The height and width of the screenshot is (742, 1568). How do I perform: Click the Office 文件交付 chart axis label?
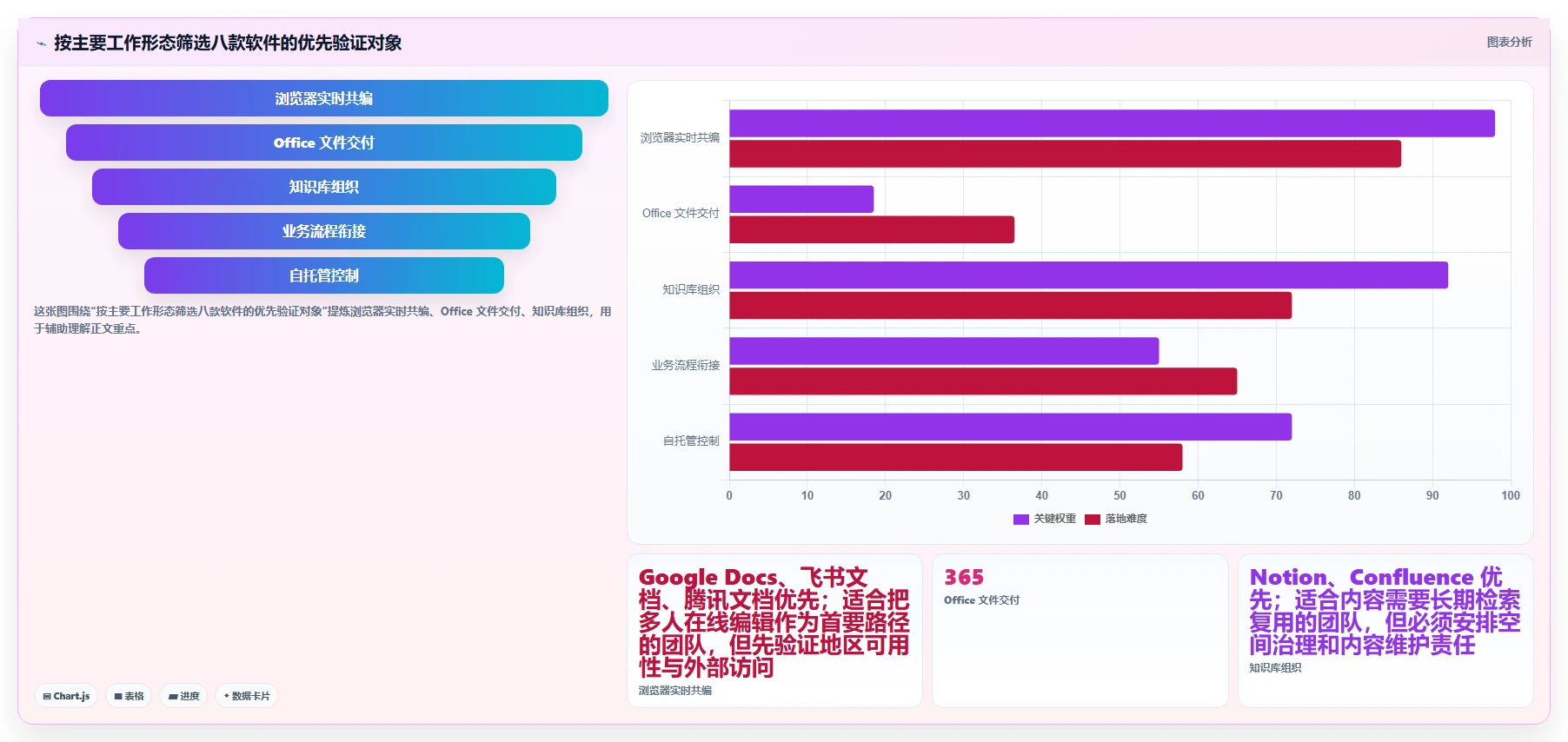[x=681, y=213]
